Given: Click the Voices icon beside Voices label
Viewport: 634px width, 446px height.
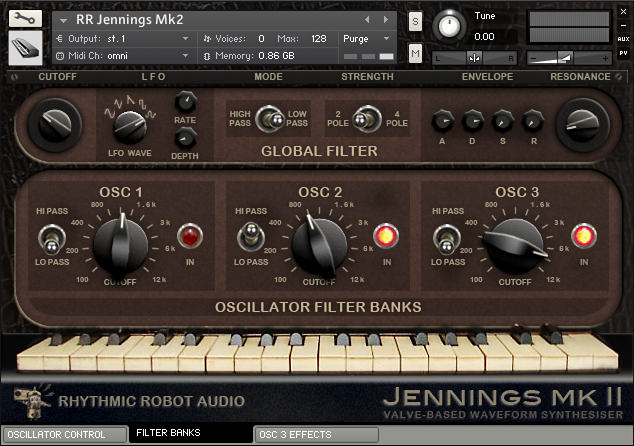Looking at the screenshot, I should [207, 39].
